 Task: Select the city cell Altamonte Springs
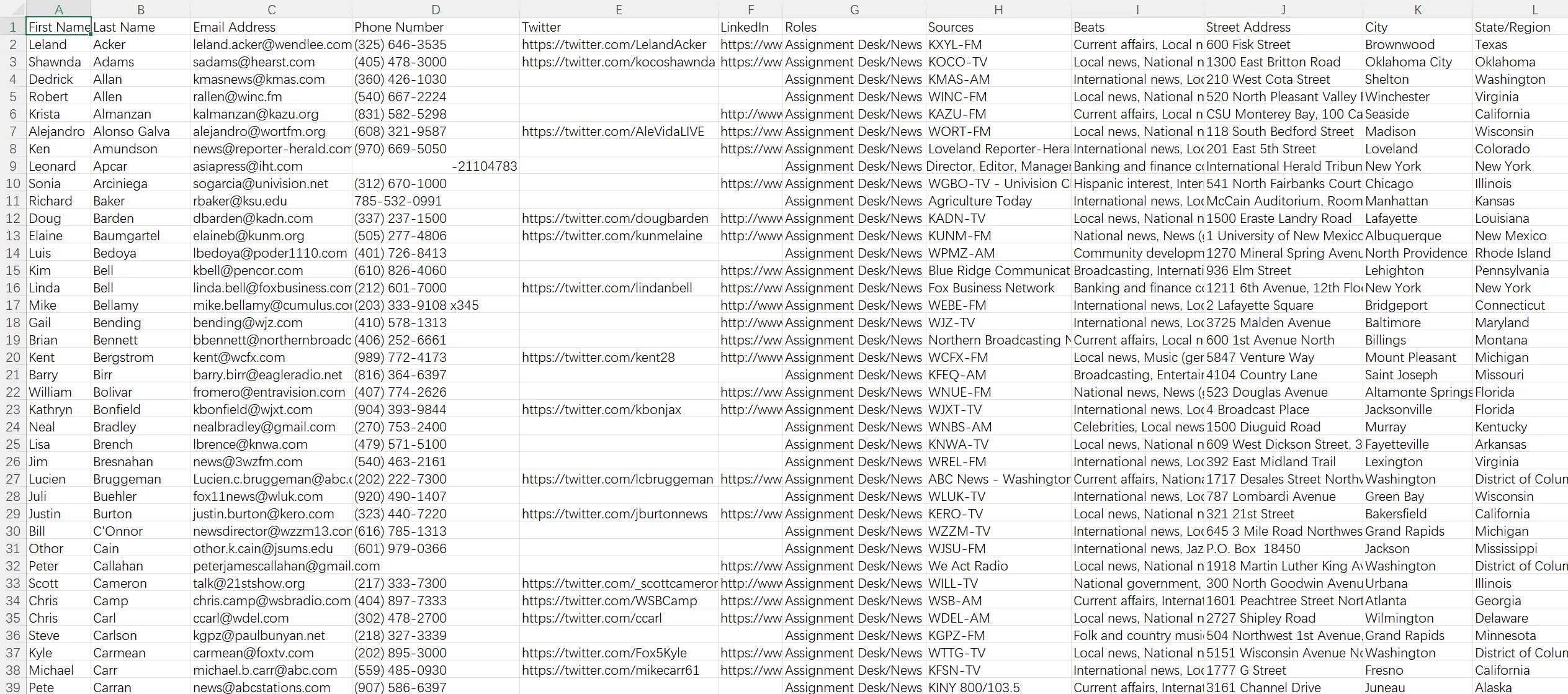pyautogui.click(x=1418, y=392)
